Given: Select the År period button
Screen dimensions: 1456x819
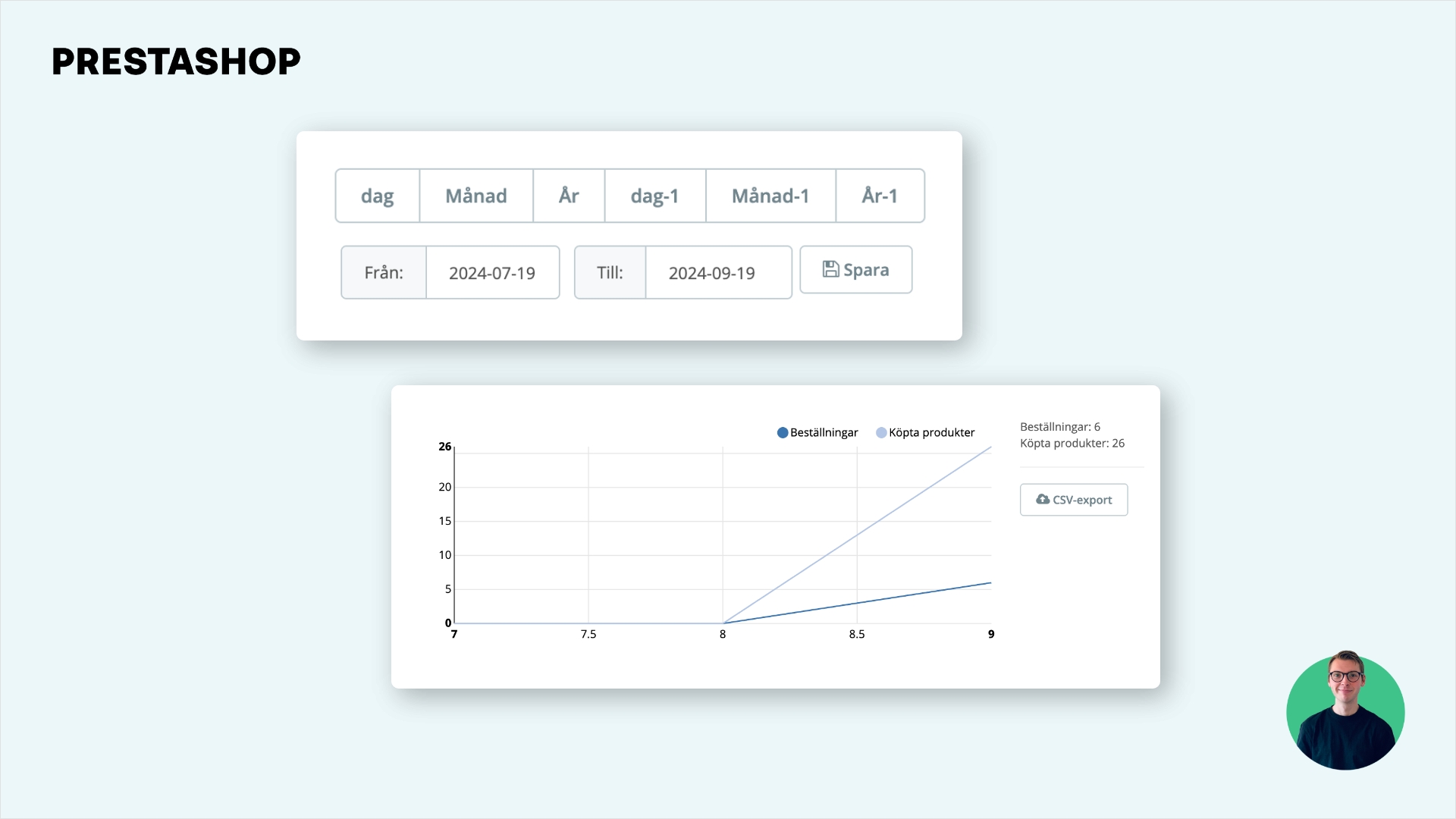Looking at the screenshot, I should pyautogui.click(x=569, y=196).
